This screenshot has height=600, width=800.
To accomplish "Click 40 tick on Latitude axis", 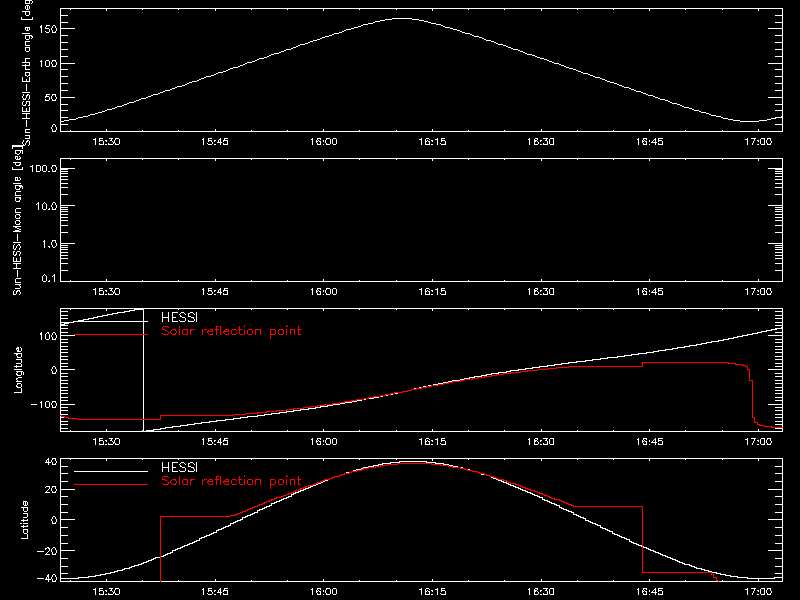I will click(51, 462).
